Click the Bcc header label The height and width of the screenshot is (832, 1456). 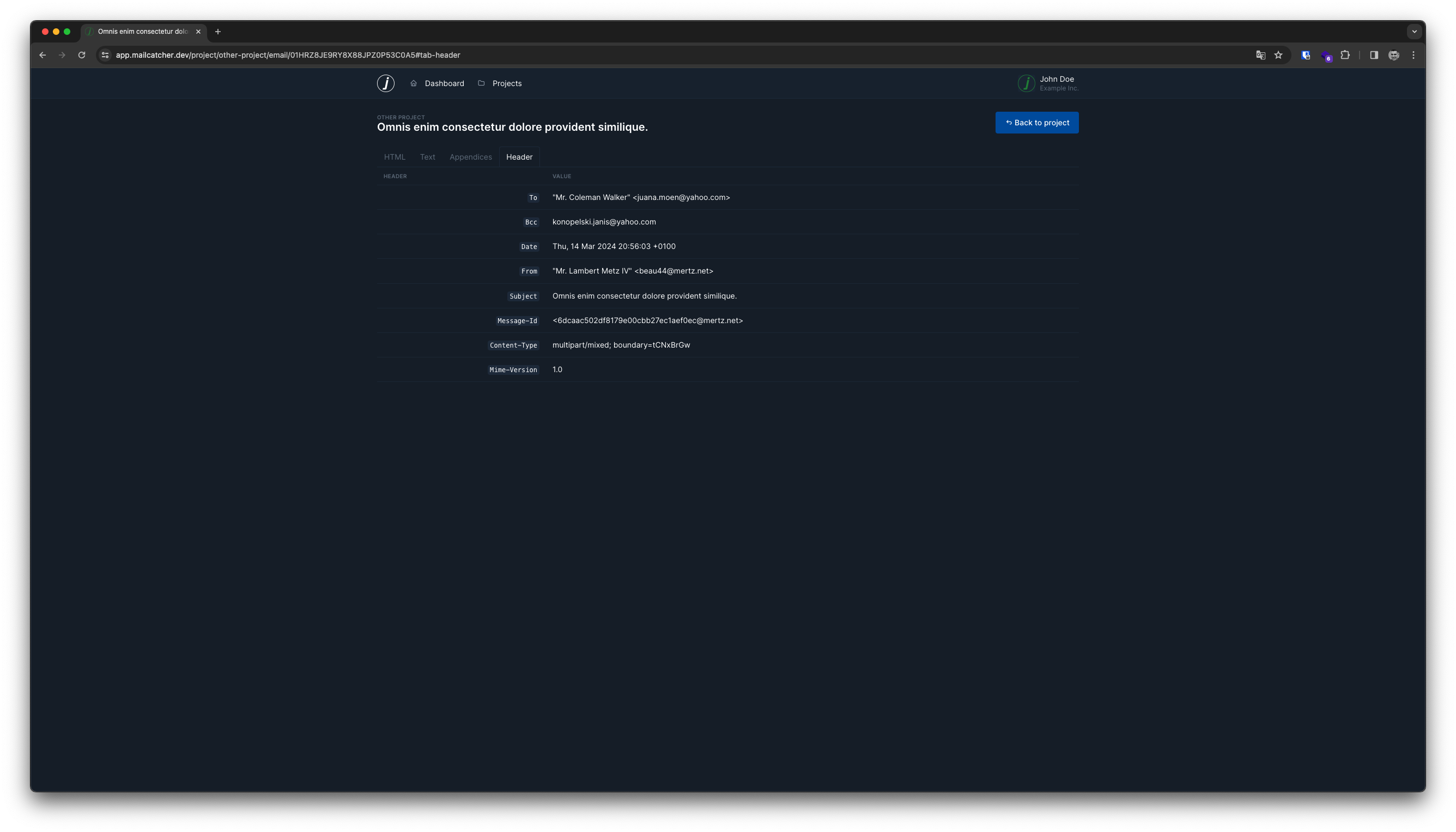pyautogui.click(x=531, y=222)
